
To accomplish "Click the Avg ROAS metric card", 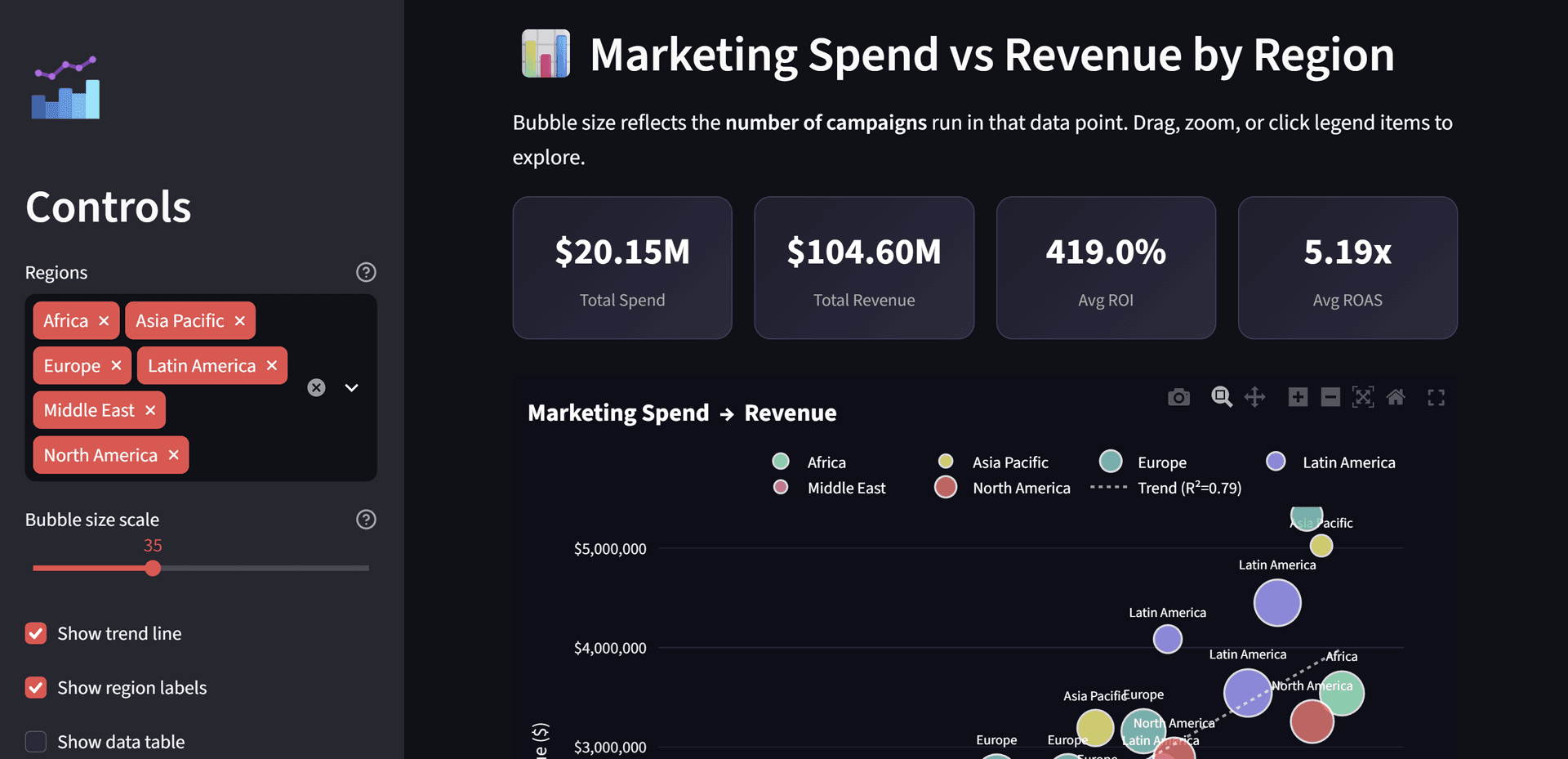I will pos(1347,267).
